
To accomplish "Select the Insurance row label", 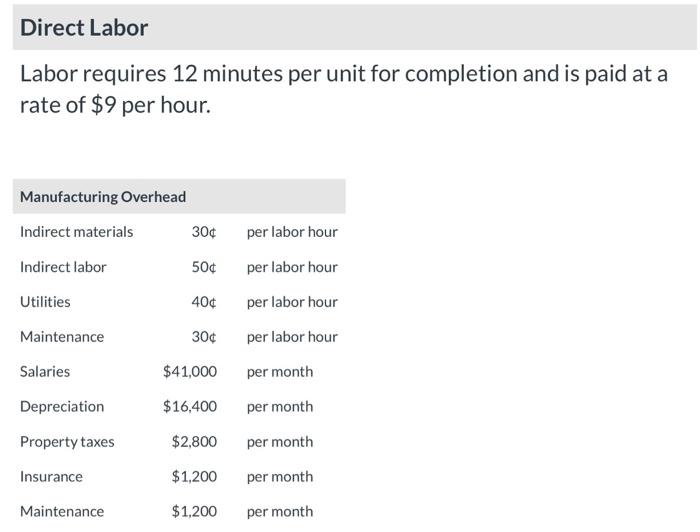I will pos(51,477).
